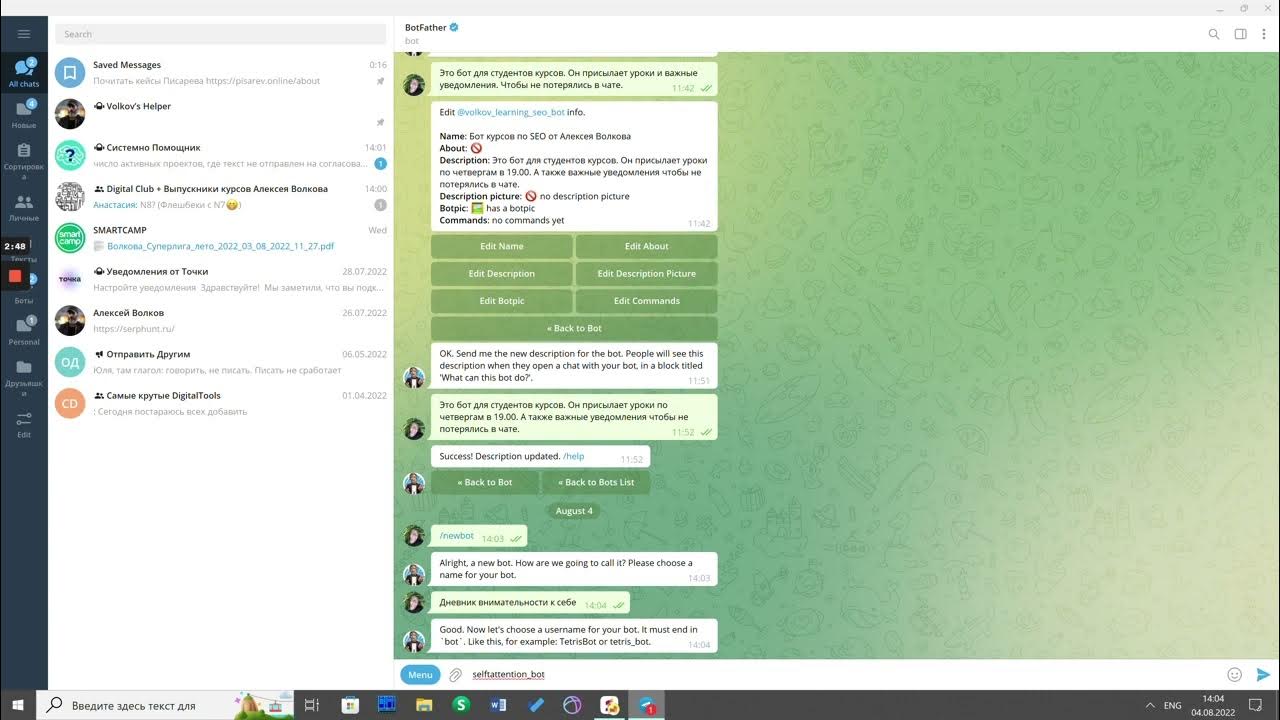The width and height of the screenshot is (1280, 720).
Task: Click the Edit Name button
Action: (502, 246)
